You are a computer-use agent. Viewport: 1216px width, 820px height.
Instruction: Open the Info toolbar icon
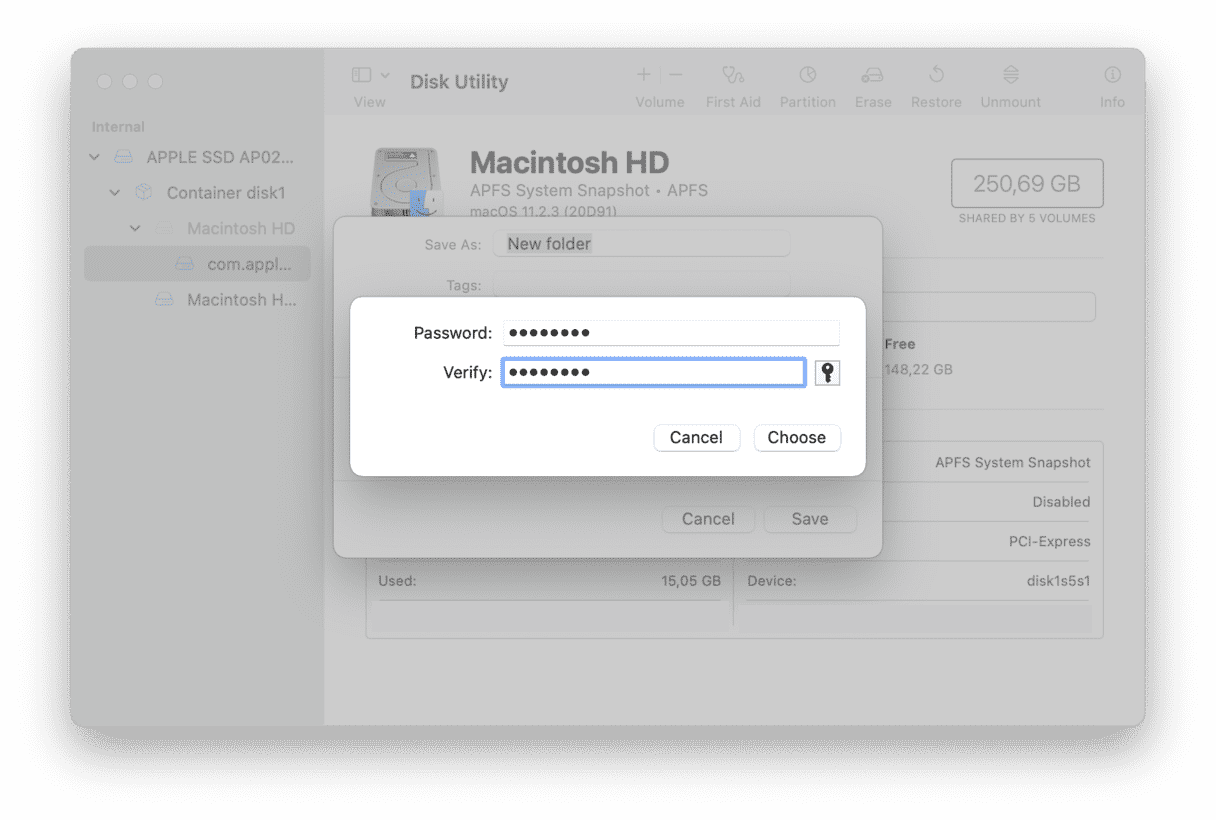tap(1112, 75)
